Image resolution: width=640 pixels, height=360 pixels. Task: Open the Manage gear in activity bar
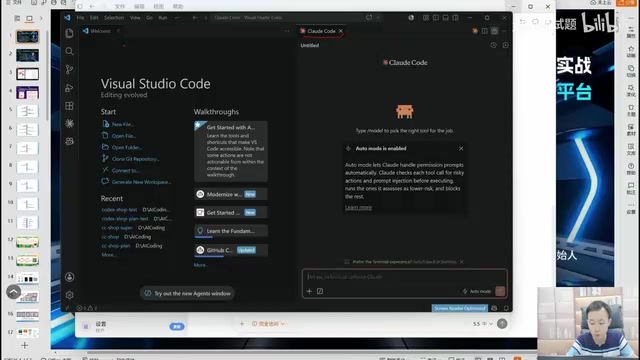(x=69, y=295)
